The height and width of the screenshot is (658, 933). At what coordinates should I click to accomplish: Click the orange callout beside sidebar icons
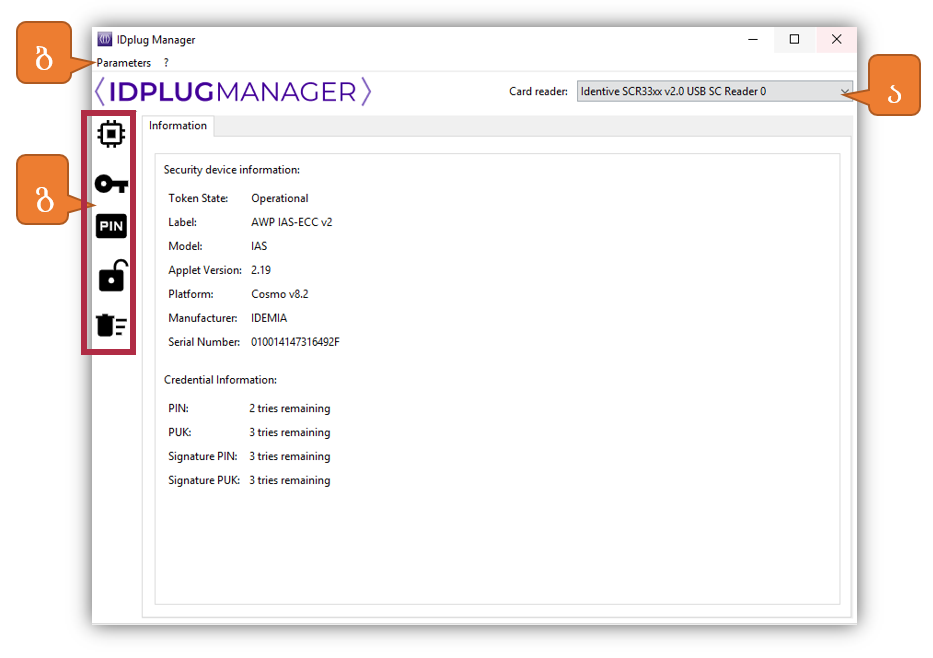[43, 189]
